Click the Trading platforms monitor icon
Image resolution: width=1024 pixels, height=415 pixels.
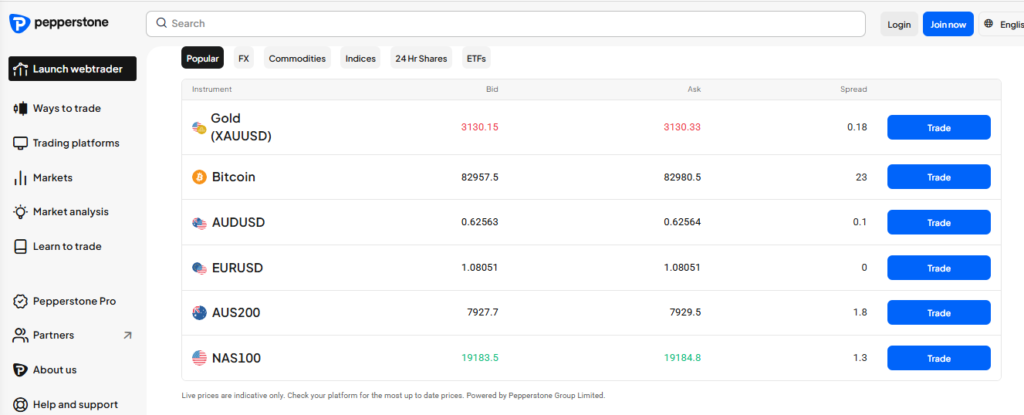[19, 143]
